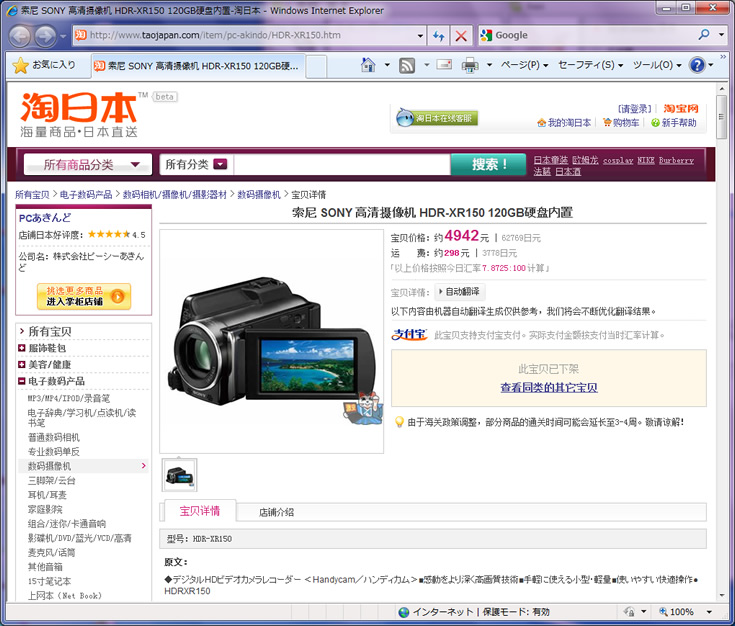Click the お気に入り favorites button
The height and width of the screenshot is (626, 735).
pyautogui.click(x=44, y=65)
